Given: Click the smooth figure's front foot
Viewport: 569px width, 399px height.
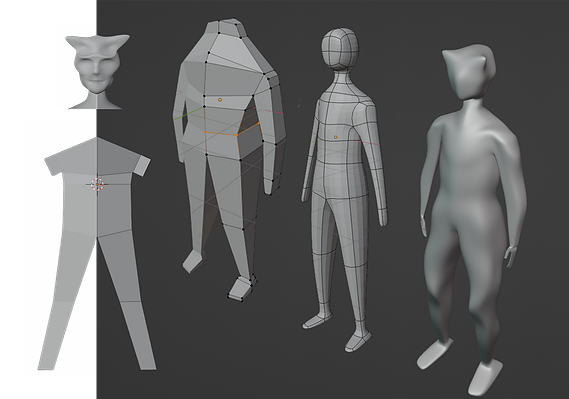Looking at the screenshot, I should [484, 378].
